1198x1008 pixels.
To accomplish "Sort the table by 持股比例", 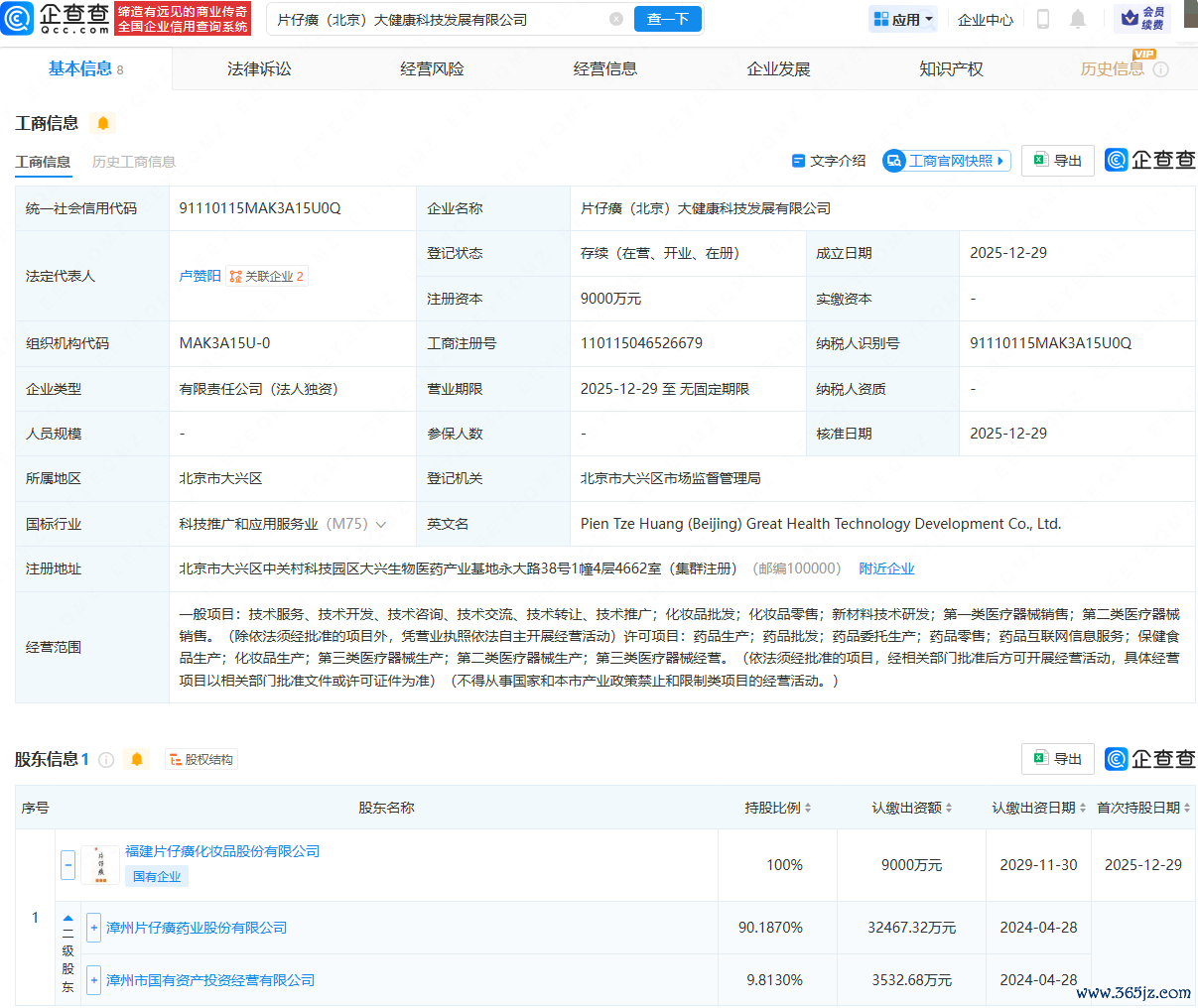I will coord(778,808).
